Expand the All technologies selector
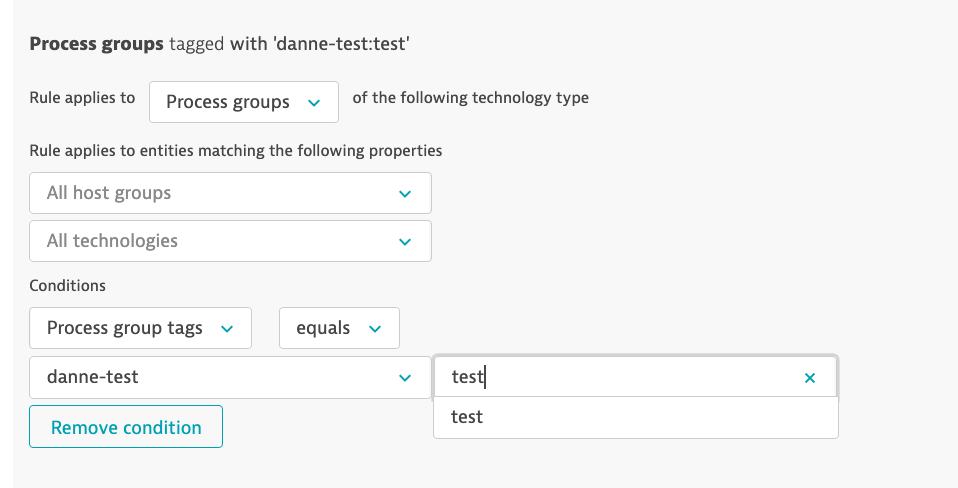Viewport: 958px width, 488px height. [x=230, y=241]
